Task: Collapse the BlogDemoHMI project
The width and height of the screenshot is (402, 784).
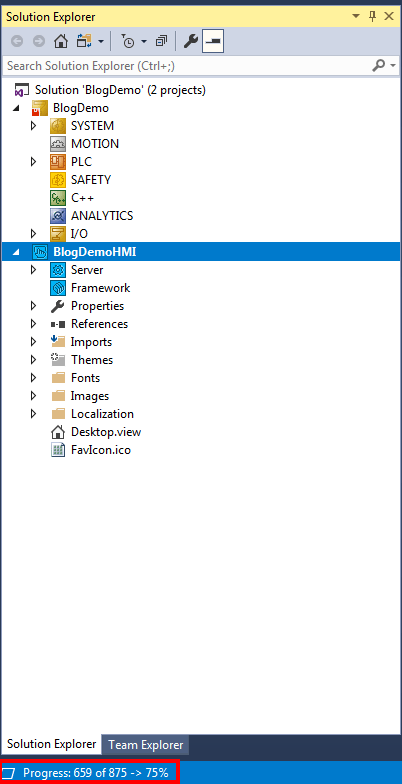Action: click(16, 252)
